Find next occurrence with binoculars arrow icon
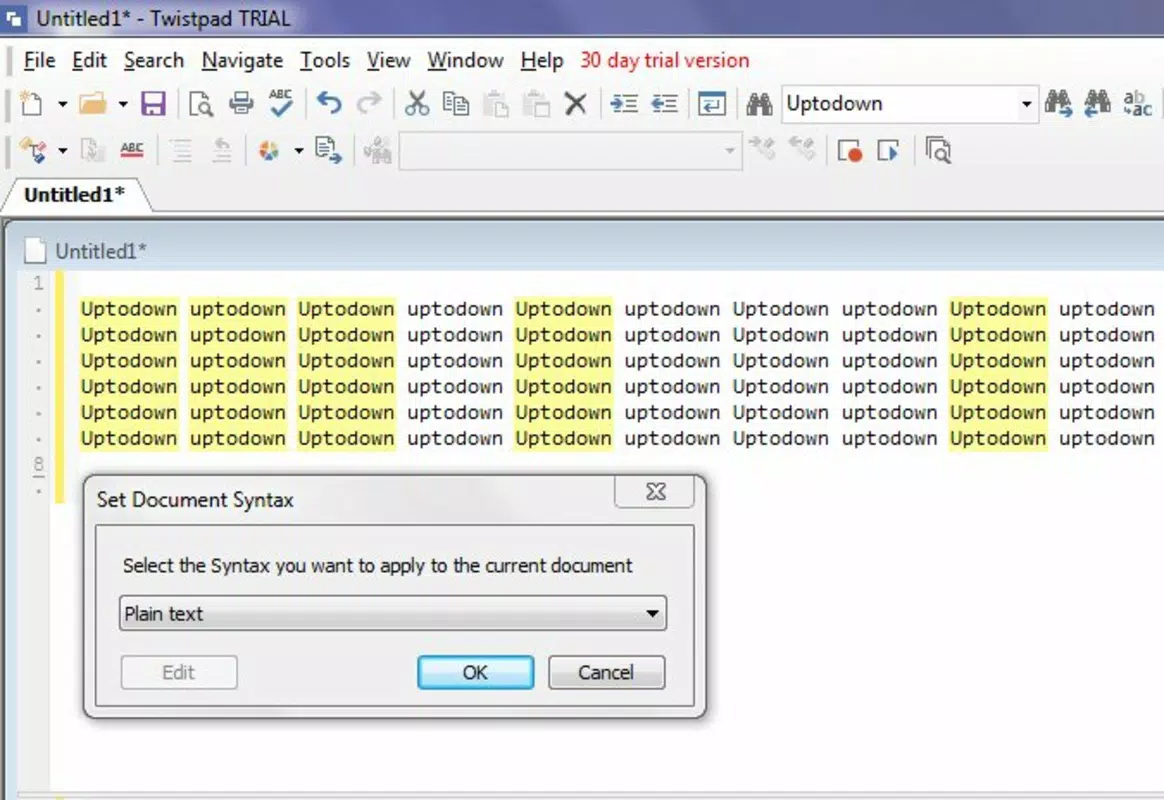 tap(1058, 103)
